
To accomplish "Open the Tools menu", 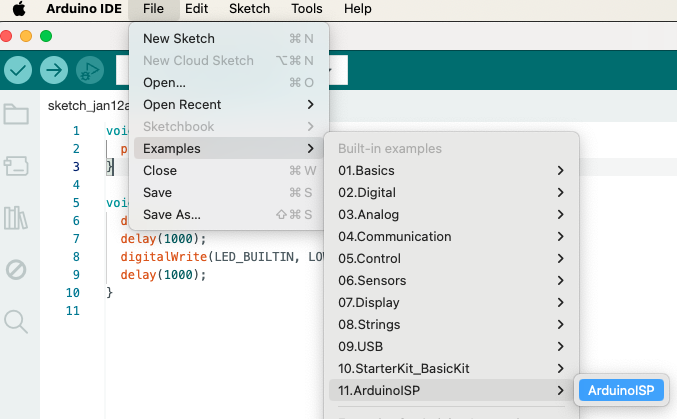I will point(307,9).
